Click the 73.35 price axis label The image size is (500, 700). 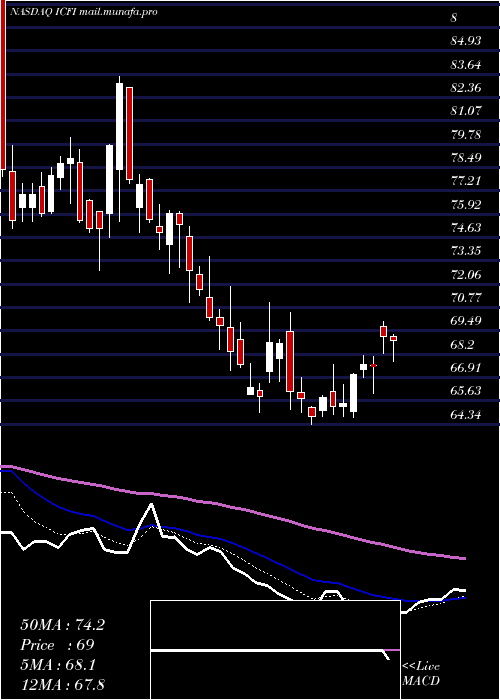coord(466,251)
